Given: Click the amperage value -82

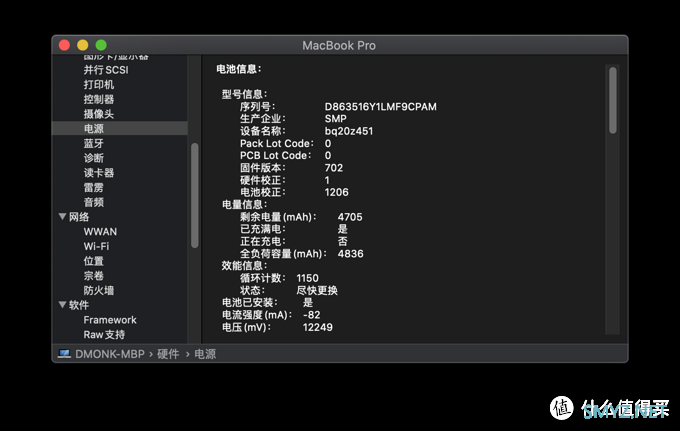Looking at the screenshot, I should pyautogui.click(x=311, y=315).
